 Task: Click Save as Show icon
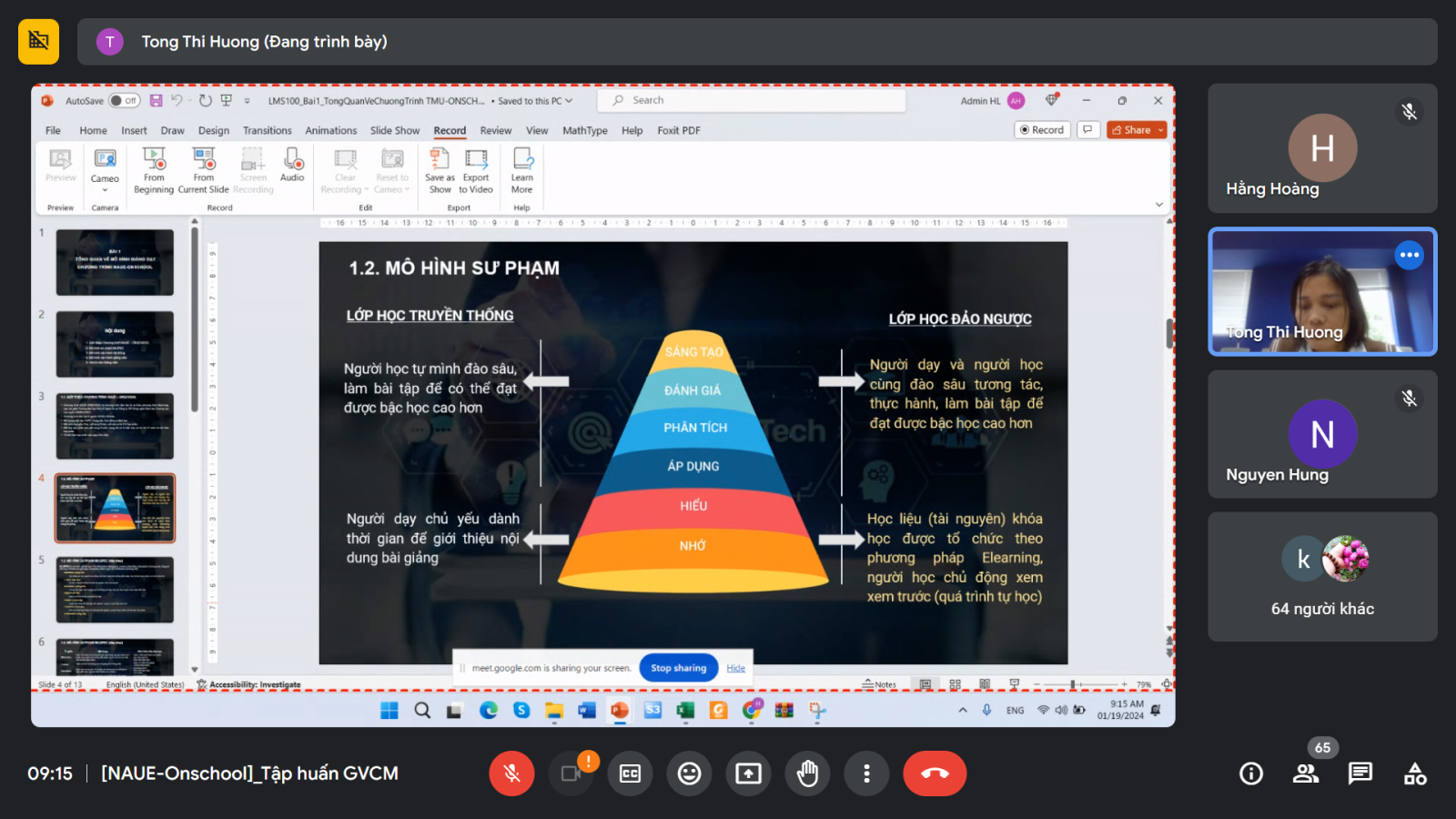[440, 171]
